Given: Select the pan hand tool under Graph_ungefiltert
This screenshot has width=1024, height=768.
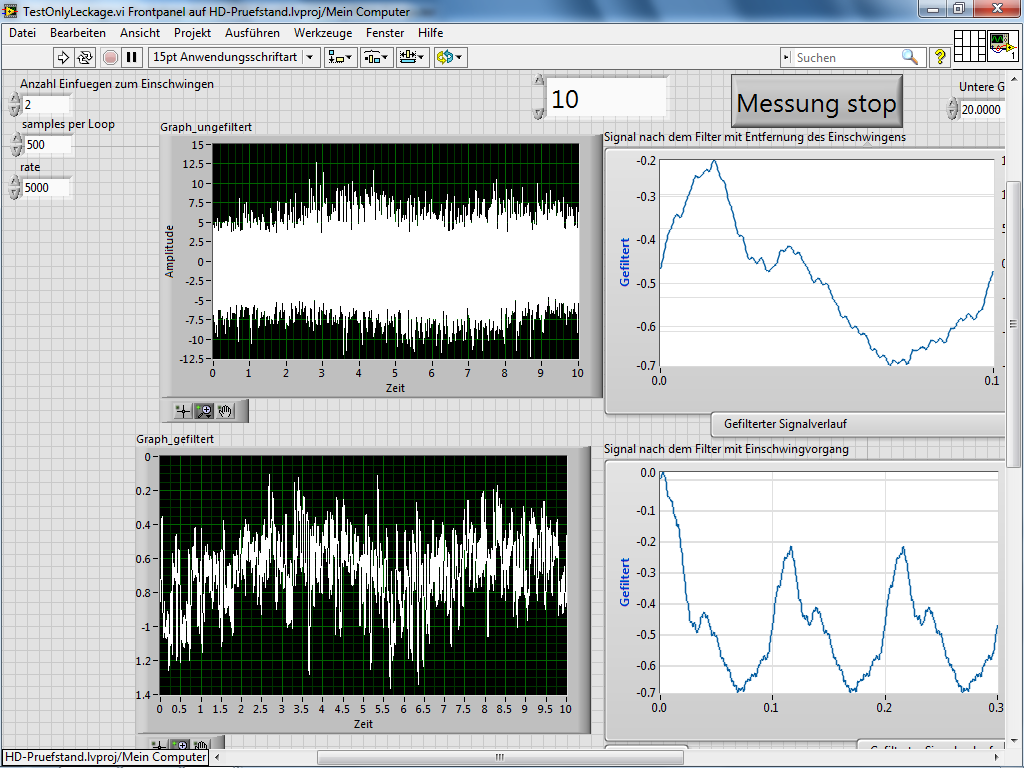Looking at the screenshot, I should tap(225, 411).
